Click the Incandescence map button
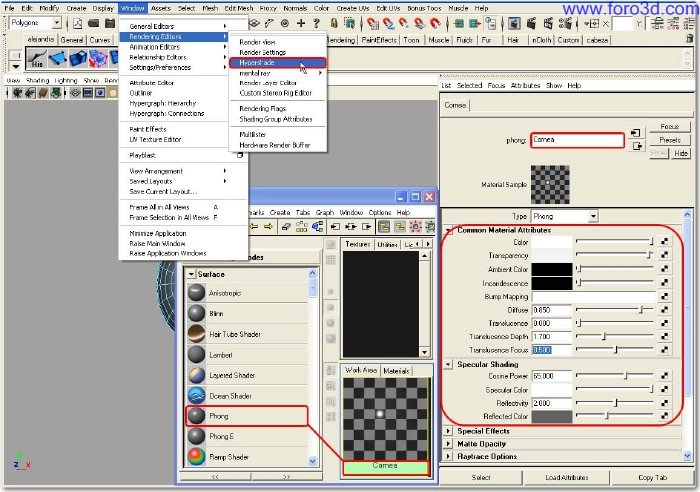 [x=664, y=283]
